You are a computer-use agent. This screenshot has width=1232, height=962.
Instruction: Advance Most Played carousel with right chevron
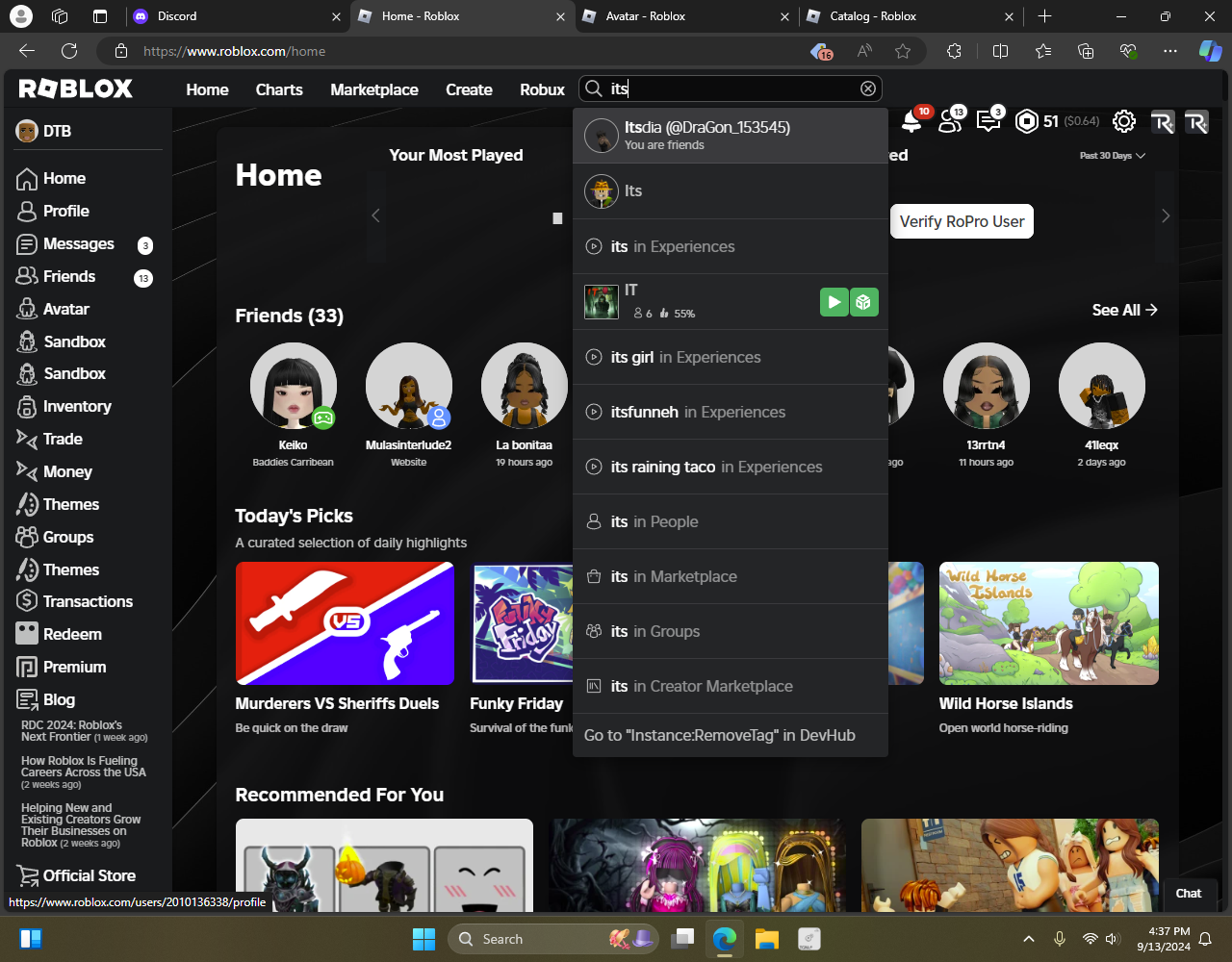[x=1166, y=215]
